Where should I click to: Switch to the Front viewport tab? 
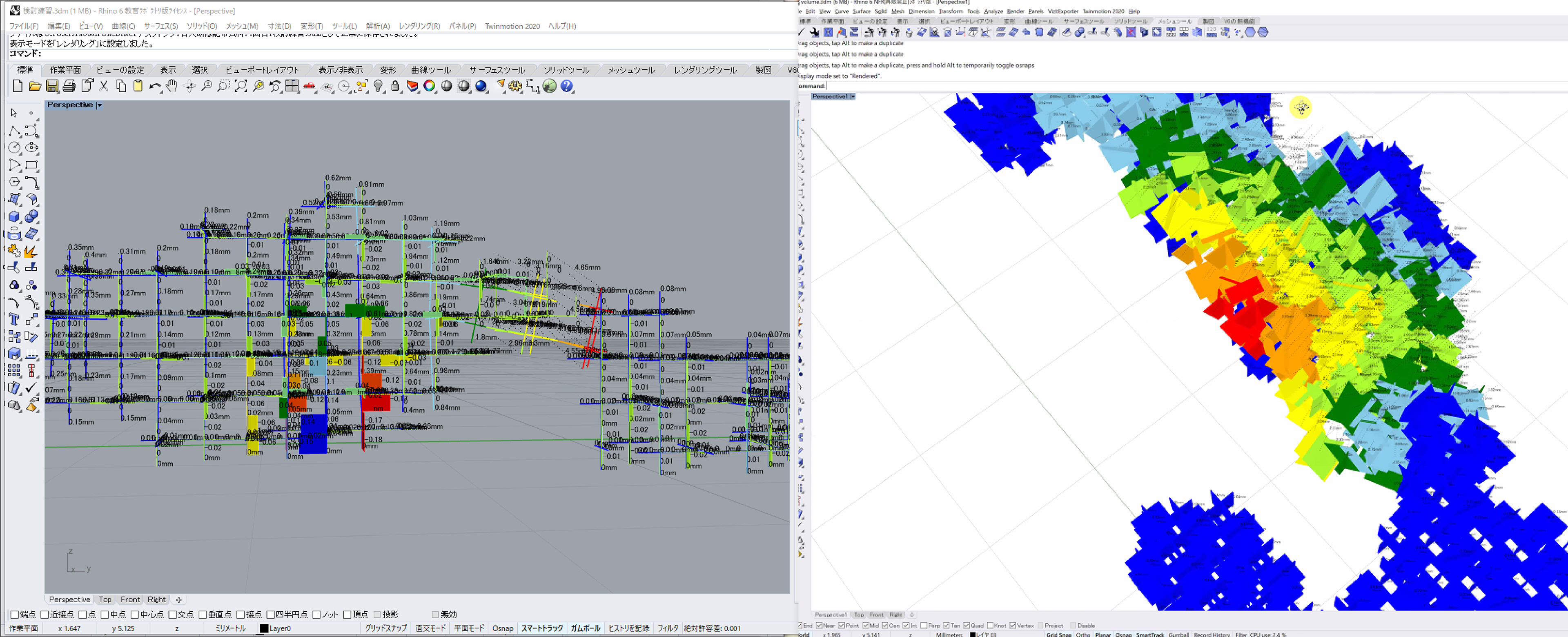point(130,600)
